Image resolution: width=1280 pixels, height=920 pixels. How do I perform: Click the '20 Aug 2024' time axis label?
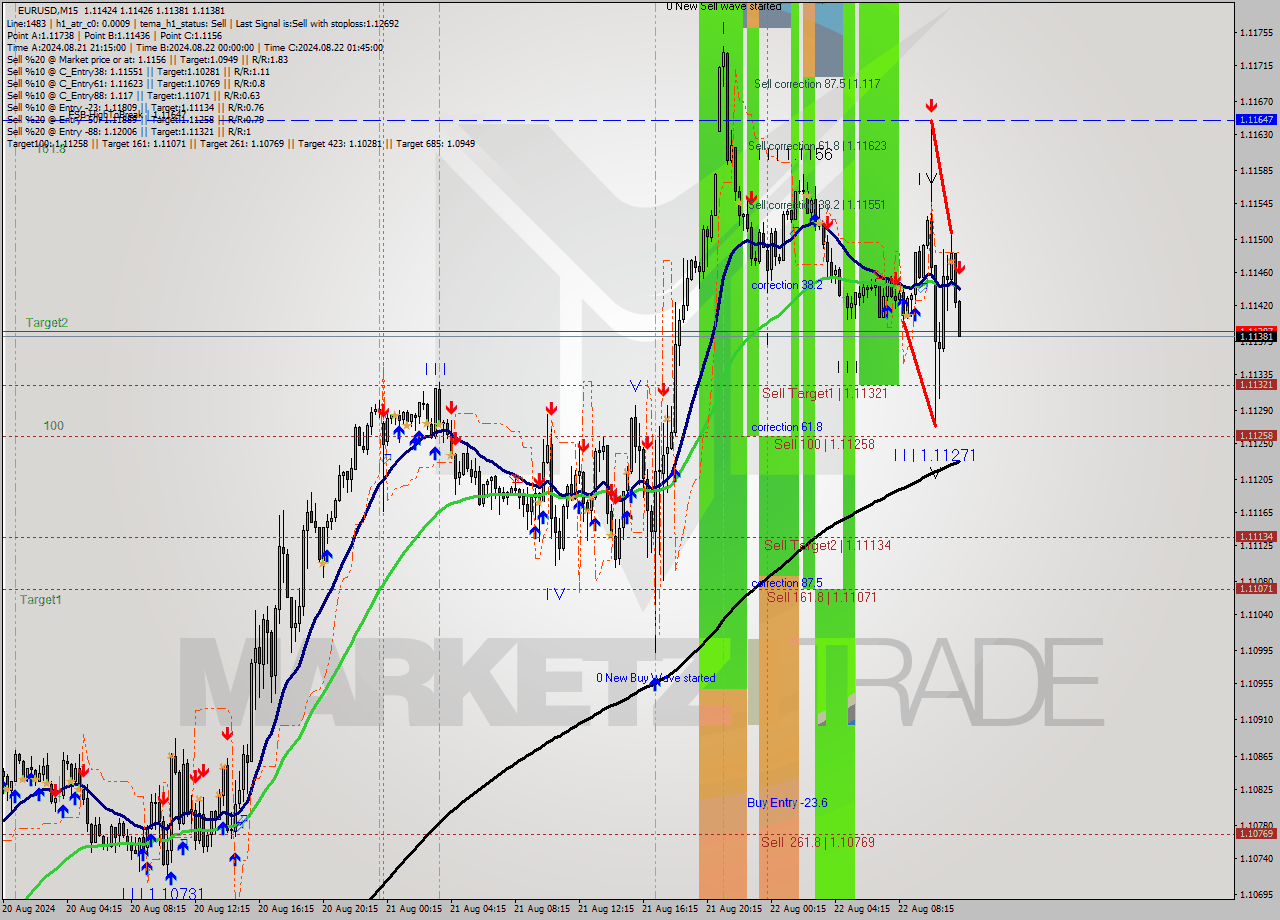(x=29, y=909)
